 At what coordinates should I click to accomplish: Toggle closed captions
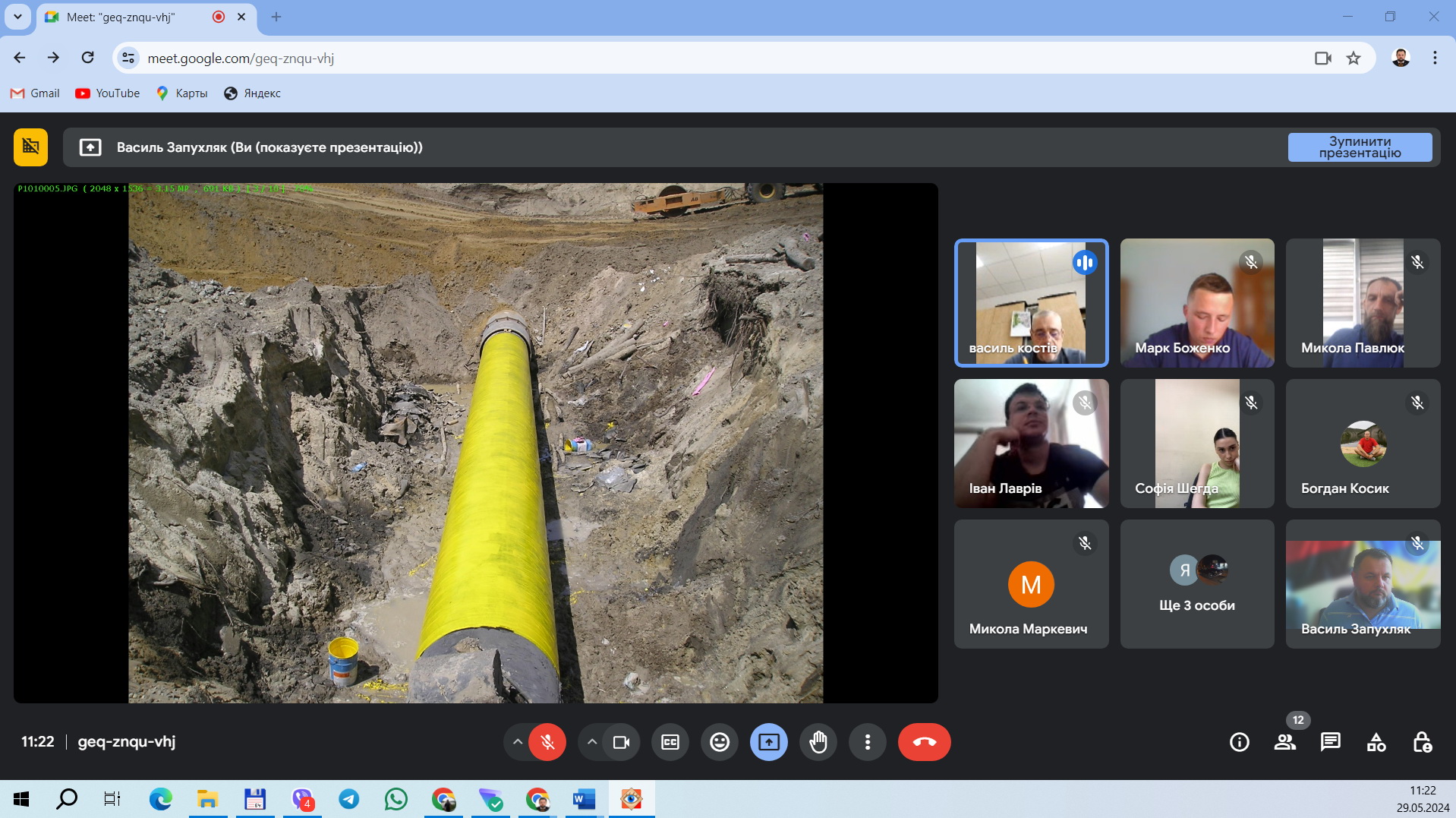click(x=670, y=742)
